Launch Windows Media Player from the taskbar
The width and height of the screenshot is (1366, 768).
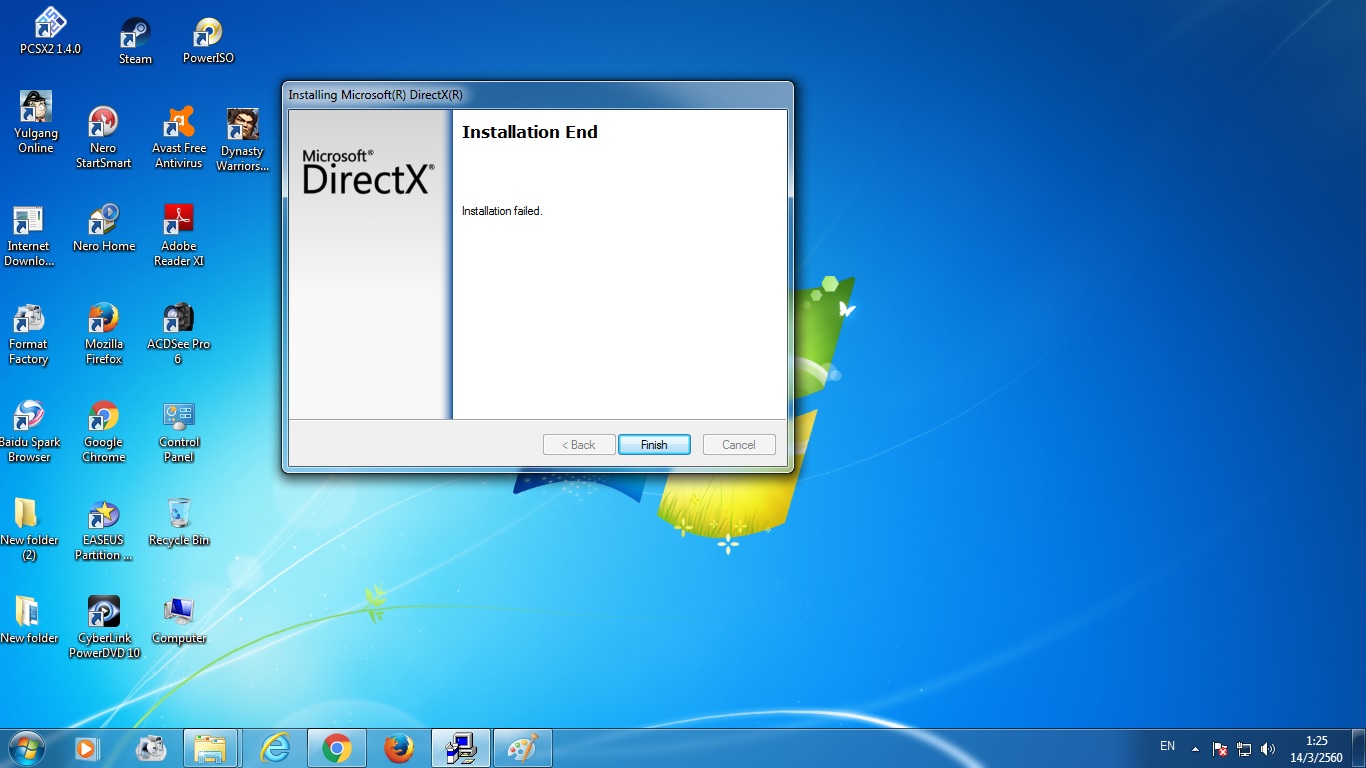coord(87,748)
